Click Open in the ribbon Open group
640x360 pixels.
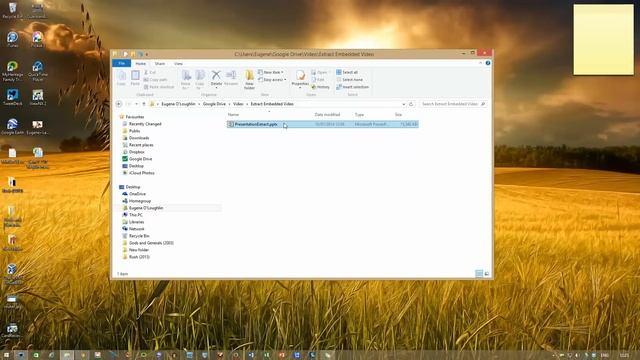click(320, 72)
